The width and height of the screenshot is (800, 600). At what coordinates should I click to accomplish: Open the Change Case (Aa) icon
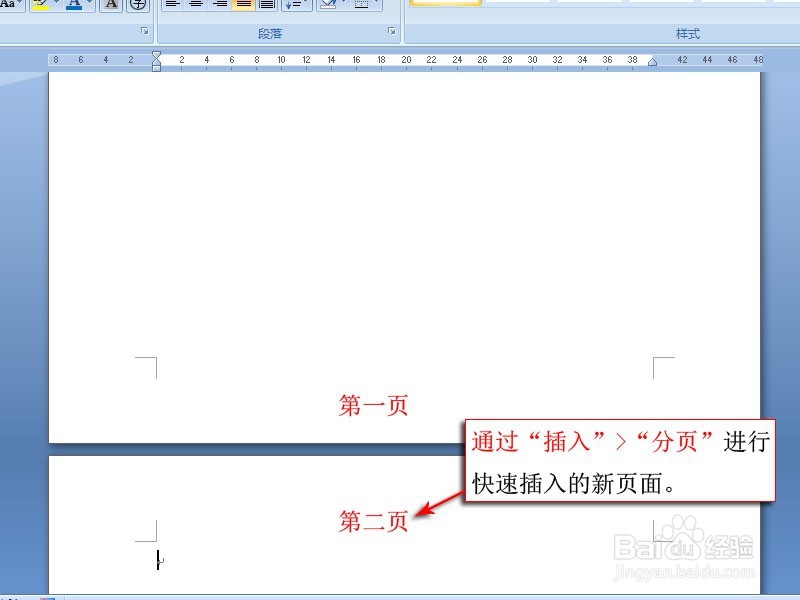coord(10,4)
